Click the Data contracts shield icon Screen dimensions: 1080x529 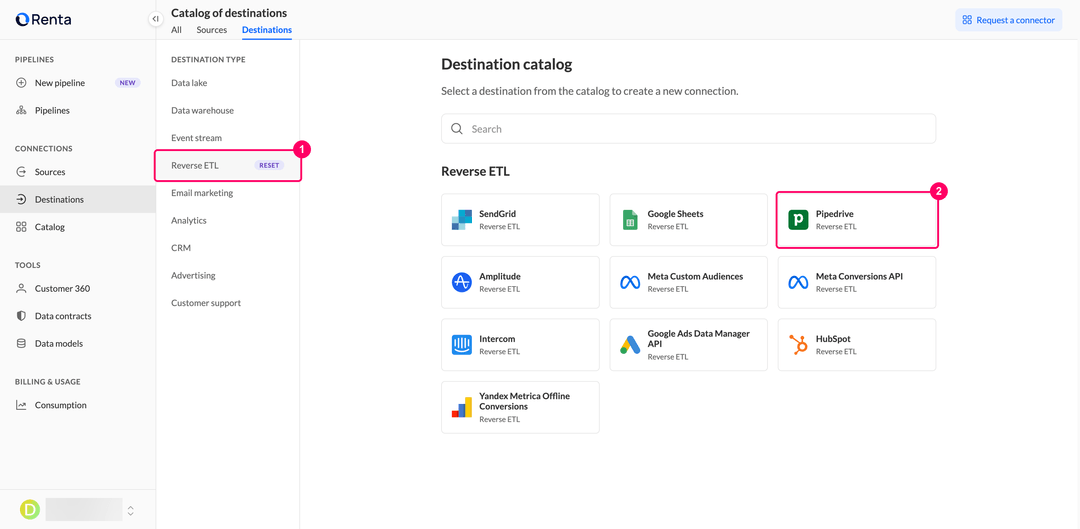pos(21,316)
